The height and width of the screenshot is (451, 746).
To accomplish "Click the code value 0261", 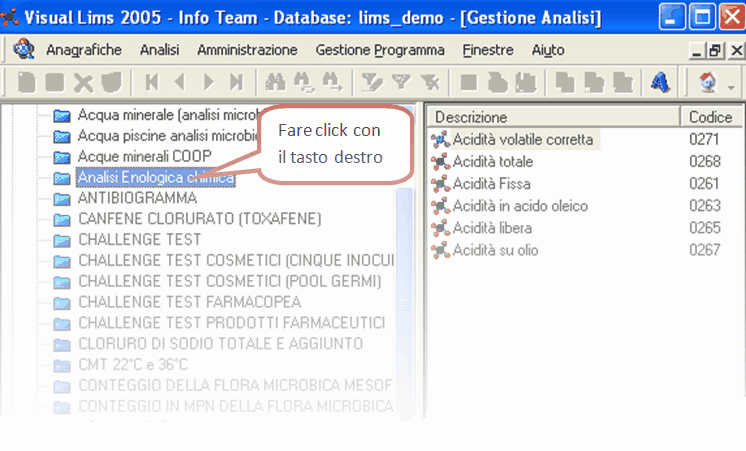I will [x=704, y=183].
